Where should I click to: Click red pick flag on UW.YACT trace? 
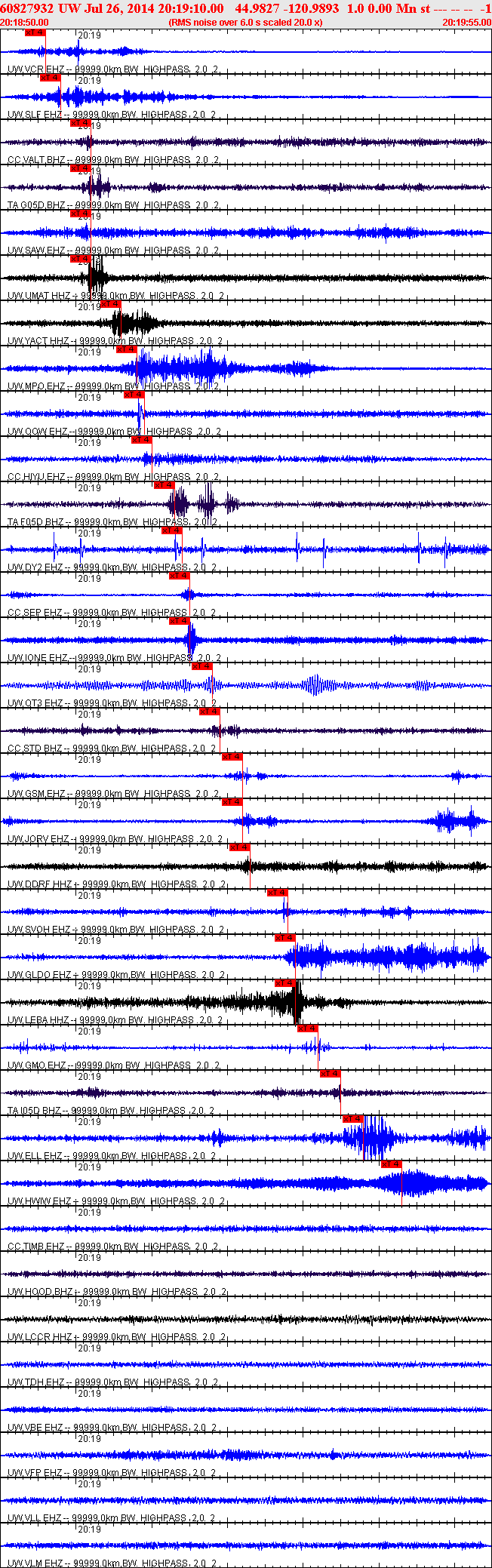click(x=111, y=304)
